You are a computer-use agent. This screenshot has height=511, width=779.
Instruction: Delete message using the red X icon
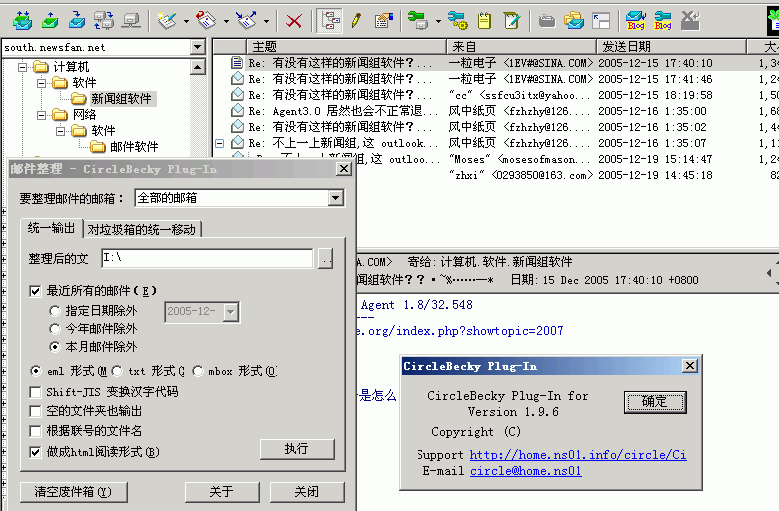(294, 21)
